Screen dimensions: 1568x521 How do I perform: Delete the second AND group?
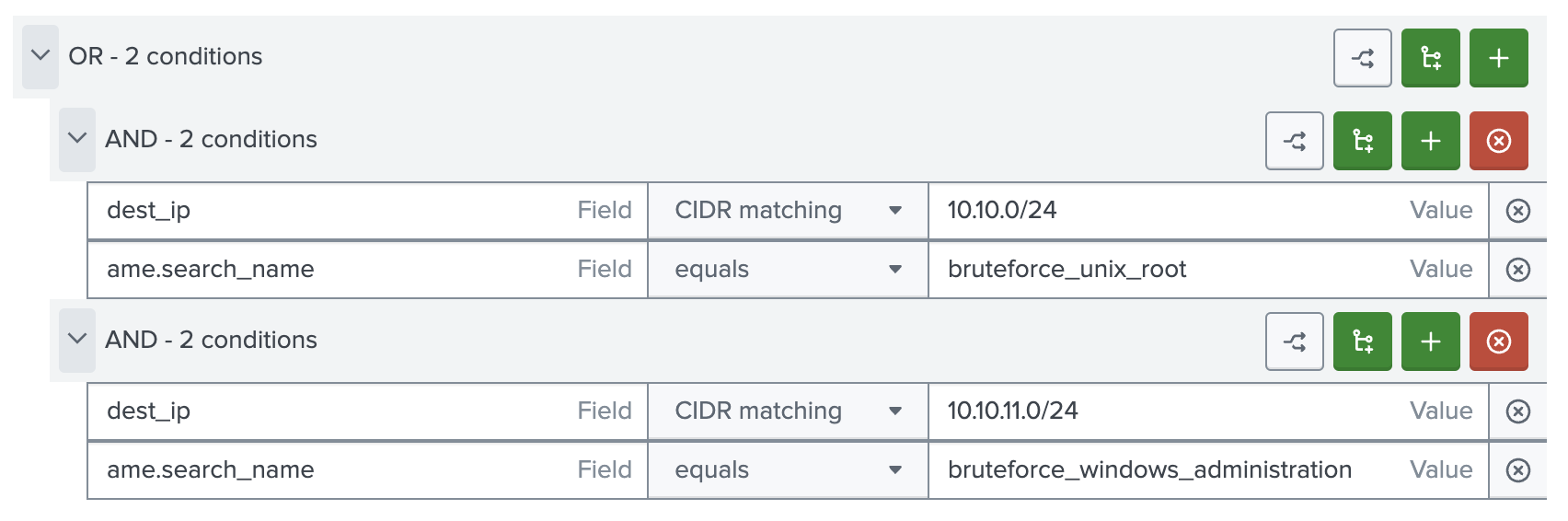(x=1498, y=342)
